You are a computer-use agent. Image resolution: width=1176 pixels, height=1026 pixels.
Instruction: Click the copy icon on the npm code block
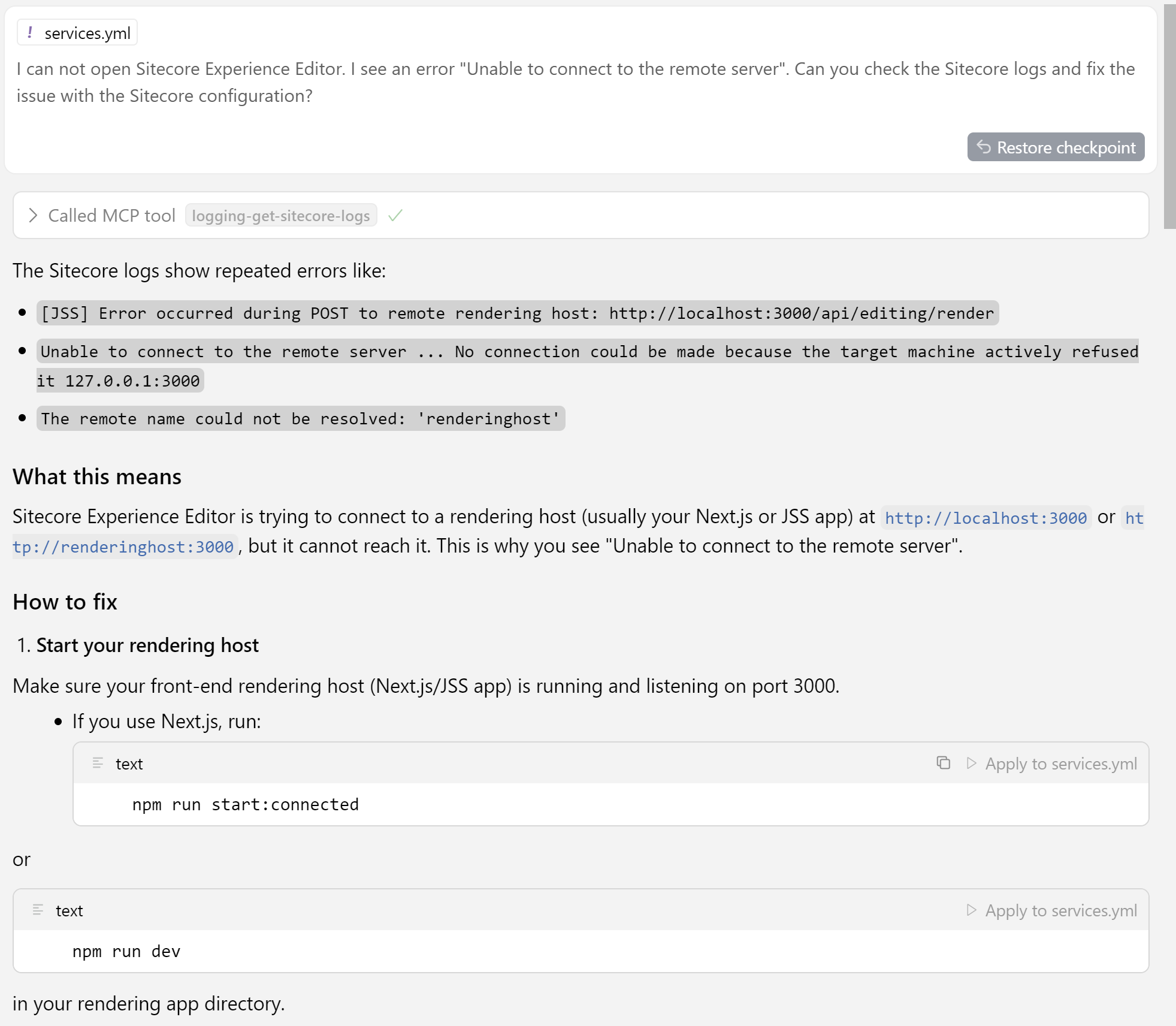944,763
